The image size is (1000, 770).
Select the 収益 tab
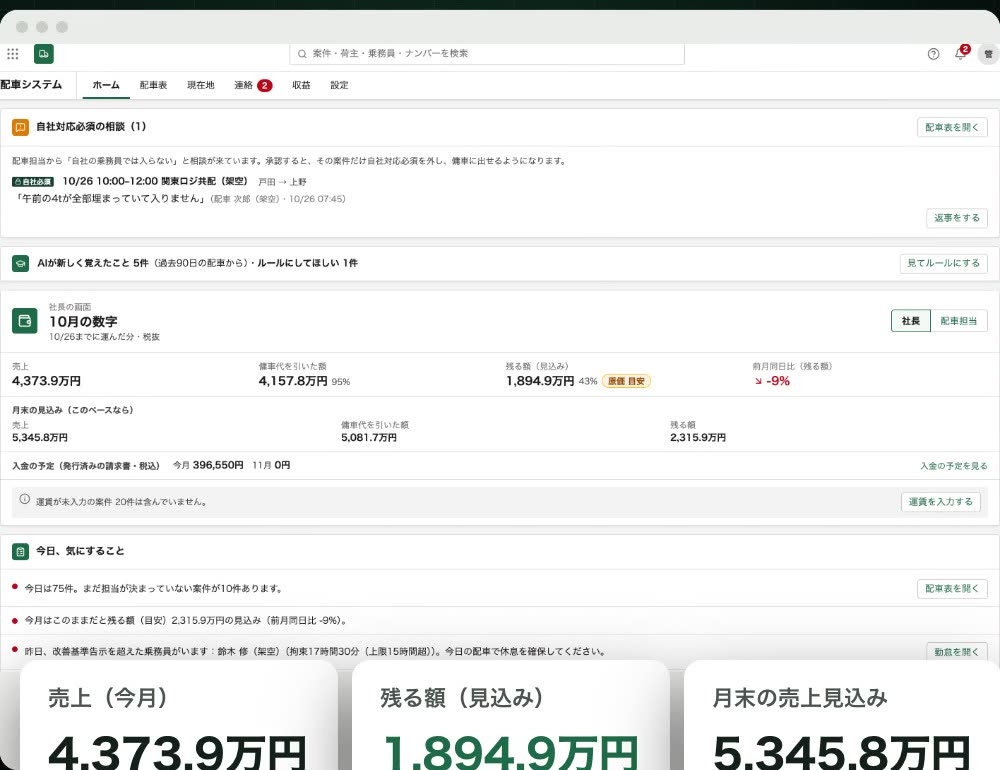click(301, 85)
